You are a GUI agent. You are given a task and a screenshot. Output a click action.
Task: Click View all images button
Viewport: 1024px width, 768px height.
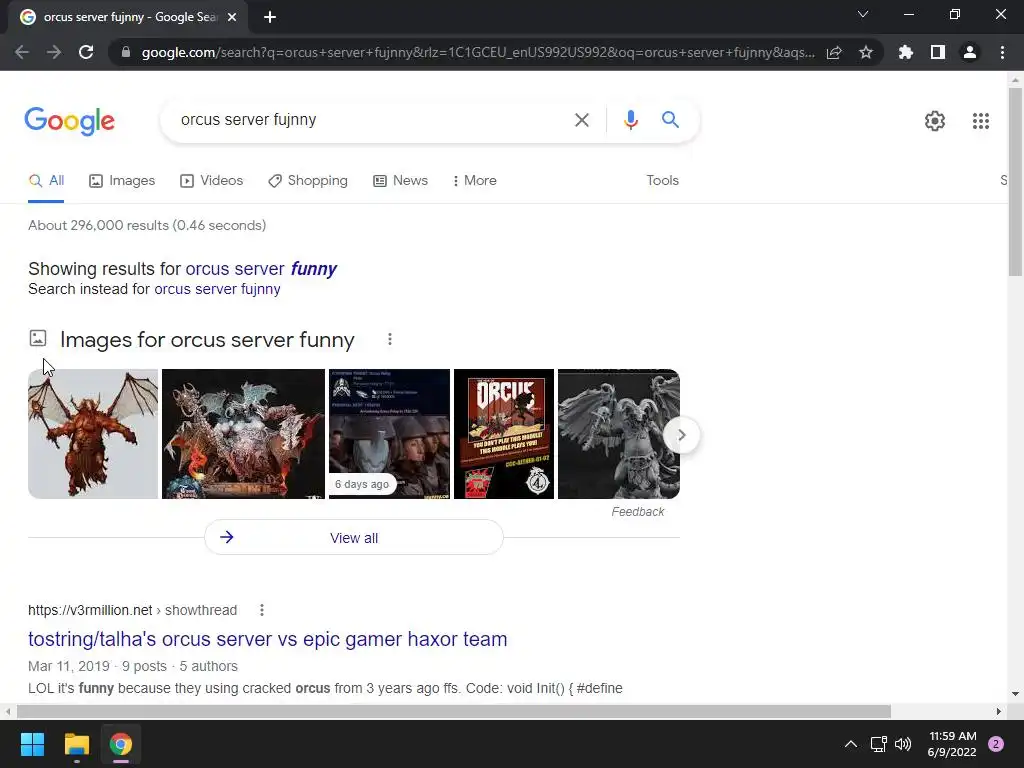pyautogui.click(x=353, y=537)
